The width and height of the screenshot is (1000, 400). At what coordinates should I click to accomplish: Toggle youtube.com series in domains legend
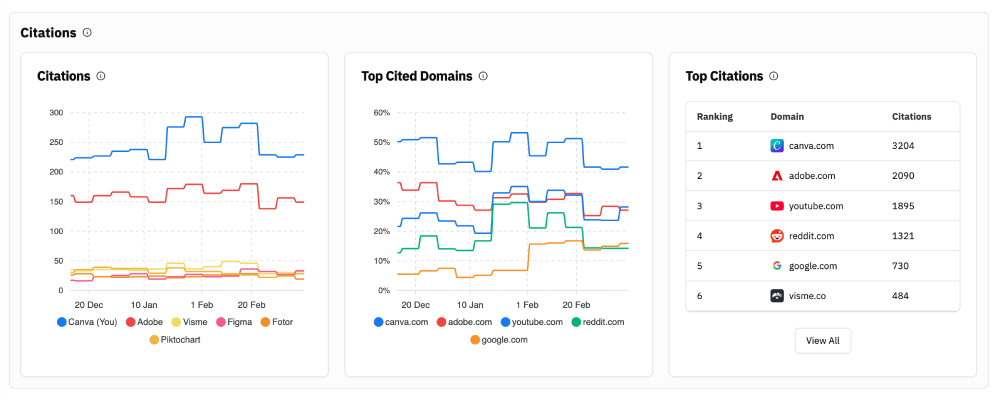tap(534, 322)
